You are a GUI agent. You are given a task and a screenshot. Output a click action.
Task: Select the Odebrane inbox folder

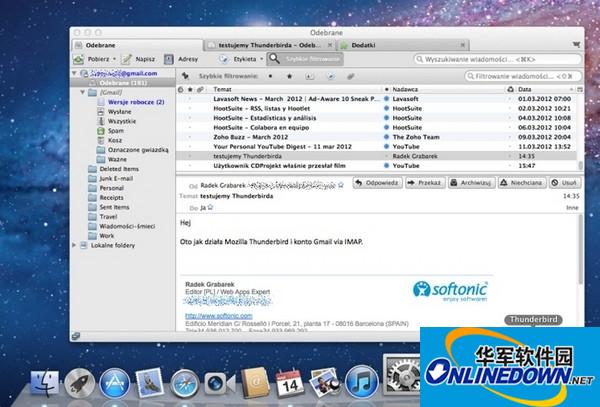click(x=122, y=83)
